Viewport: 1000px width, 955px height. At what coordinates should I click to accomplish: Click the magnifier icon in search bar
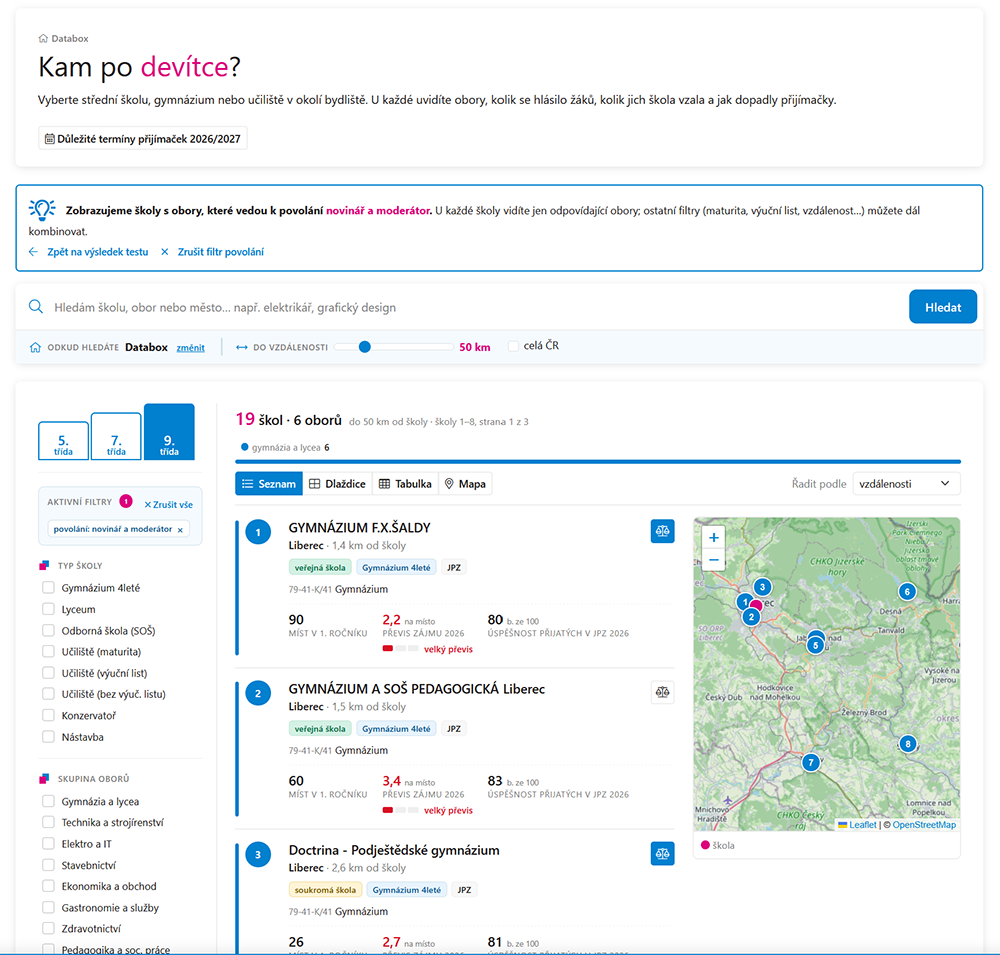(x=36, y=307)
